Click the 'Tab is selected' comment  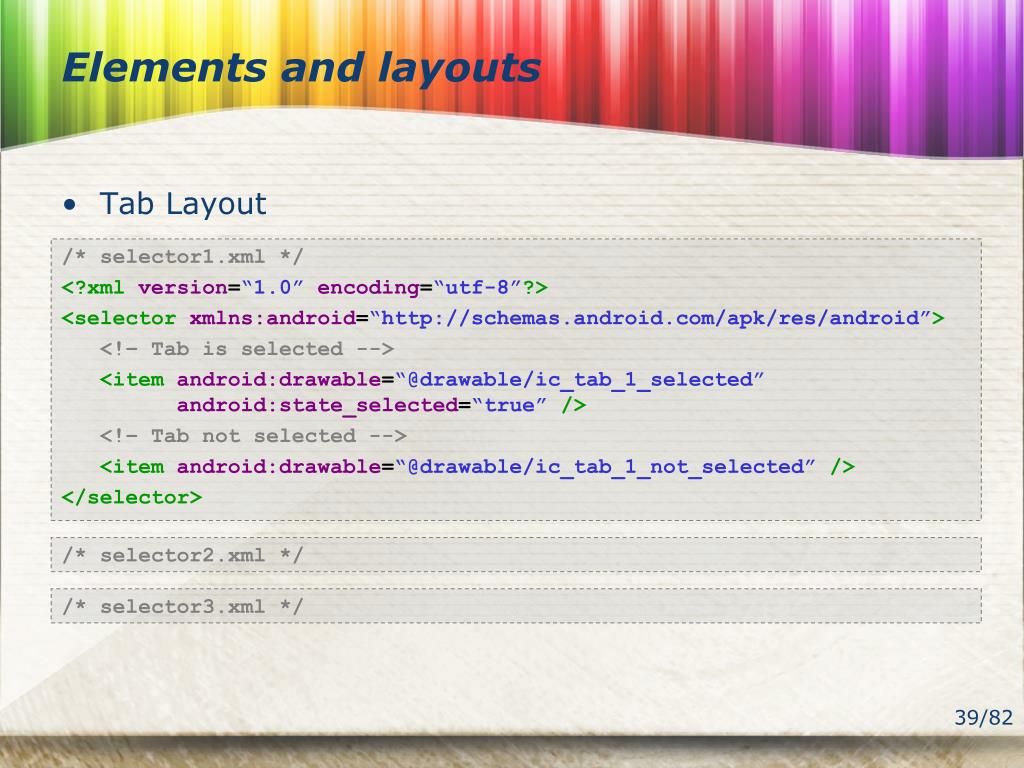point(247,349)
